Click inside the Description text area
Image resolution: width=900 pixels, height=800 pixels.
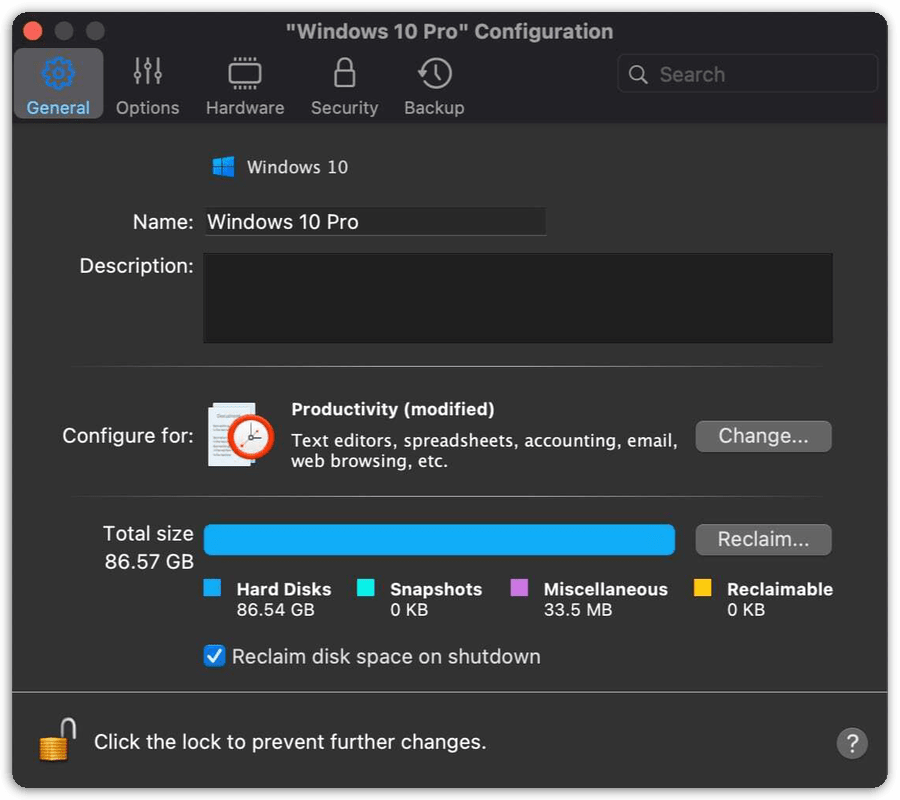point(518,298)
